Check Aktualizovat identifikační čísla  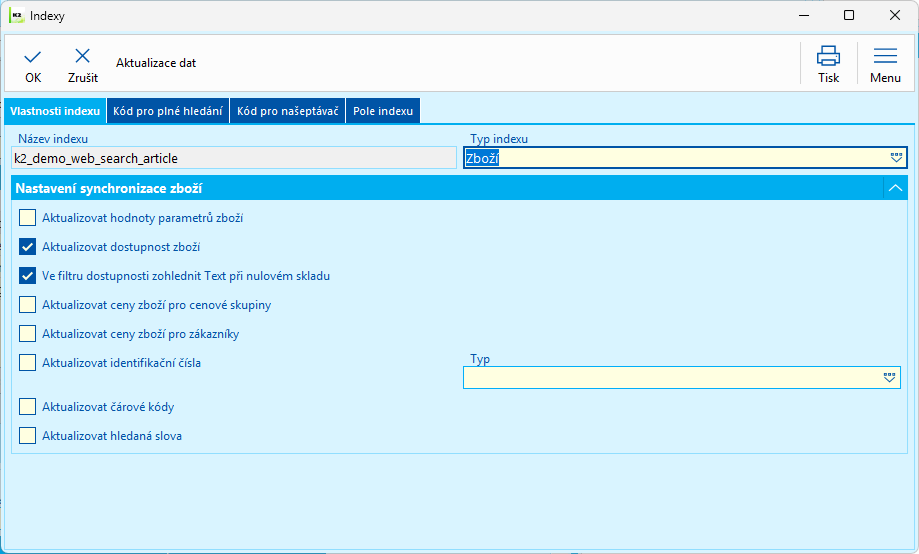coord(28,363)
